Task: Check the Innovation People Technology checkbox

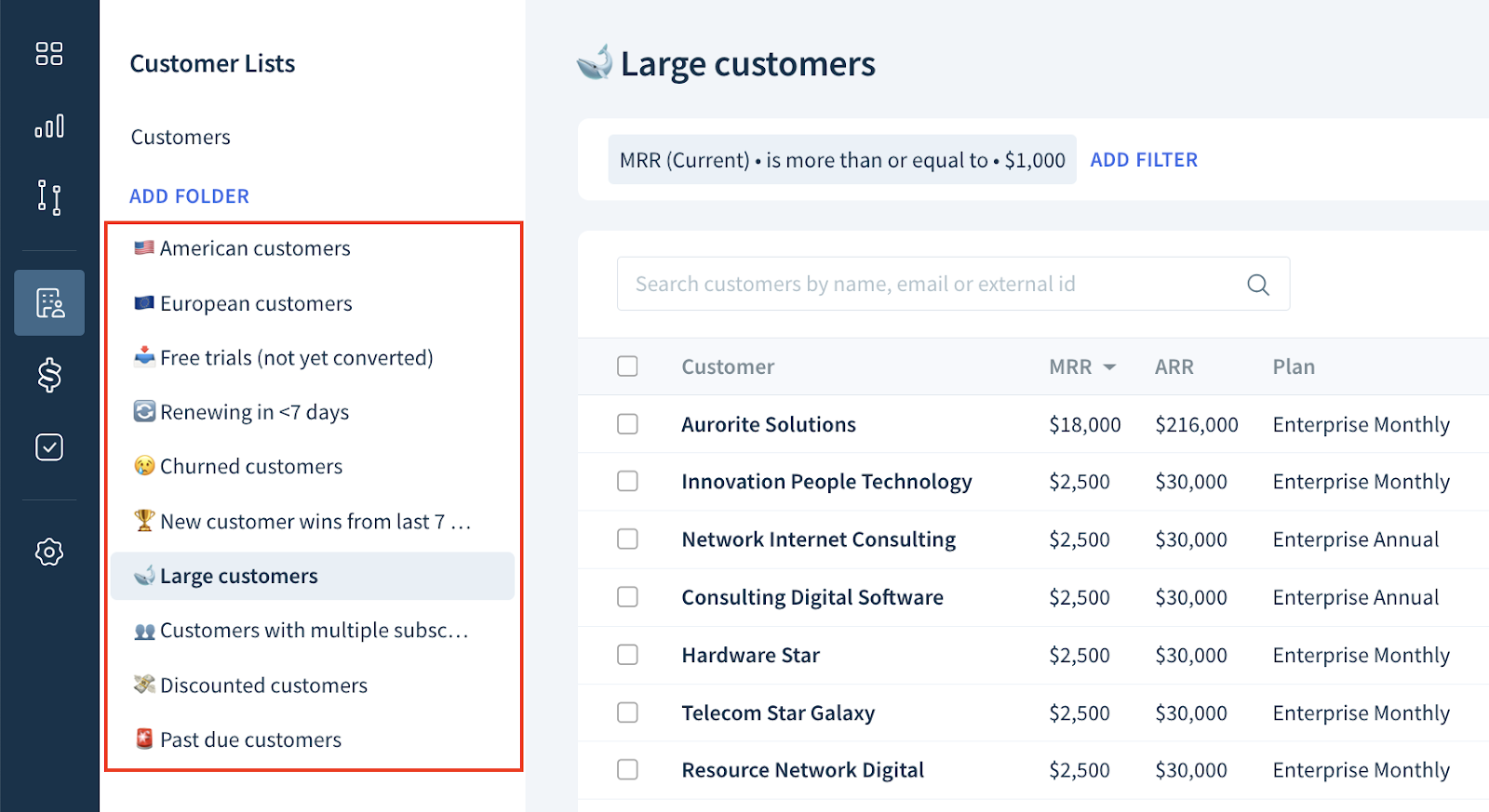Action: tap(628, 482)
